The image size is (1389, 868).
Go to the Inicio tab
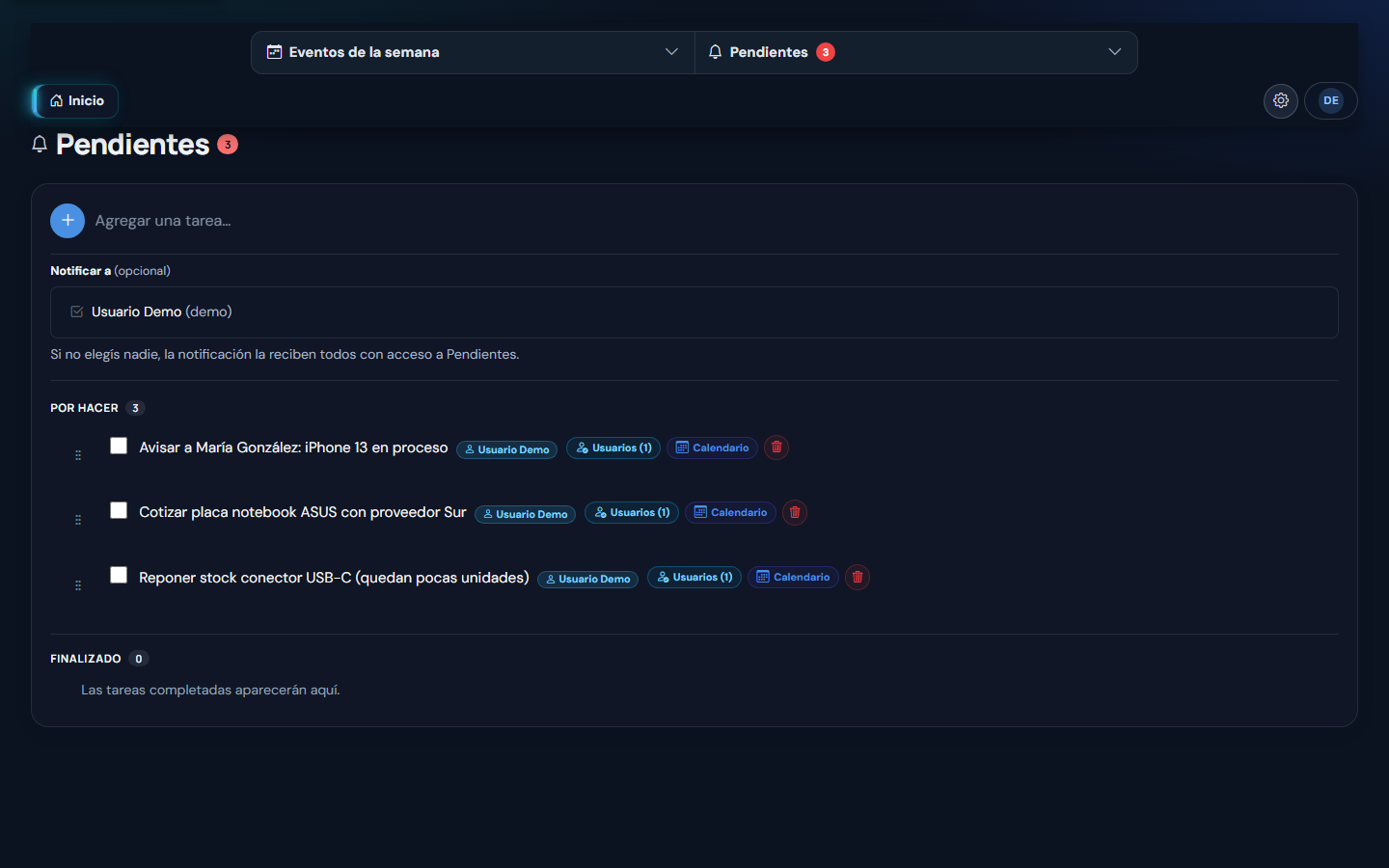coord(76,100)
